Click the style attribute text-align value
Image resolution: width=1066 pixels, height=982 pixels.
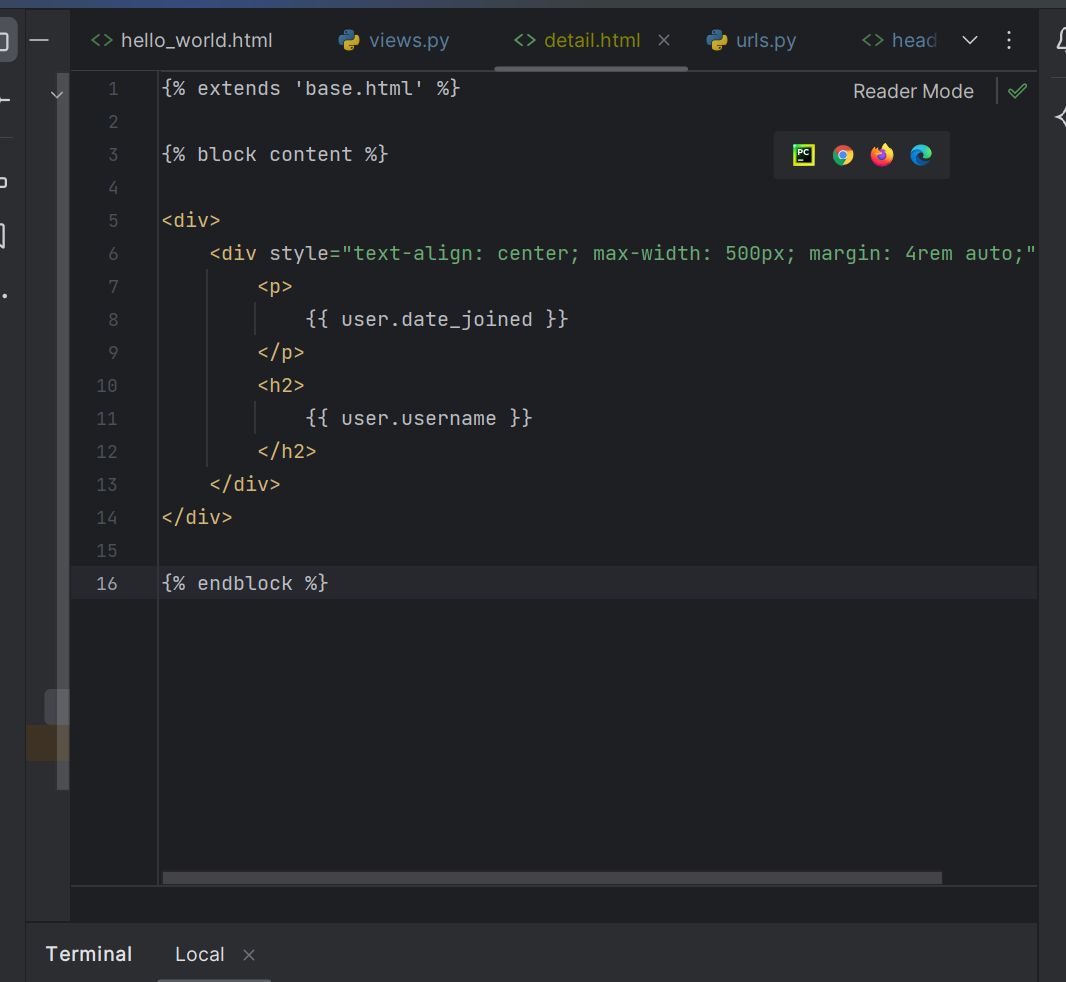pyautogui.click(x=466, y=254)
